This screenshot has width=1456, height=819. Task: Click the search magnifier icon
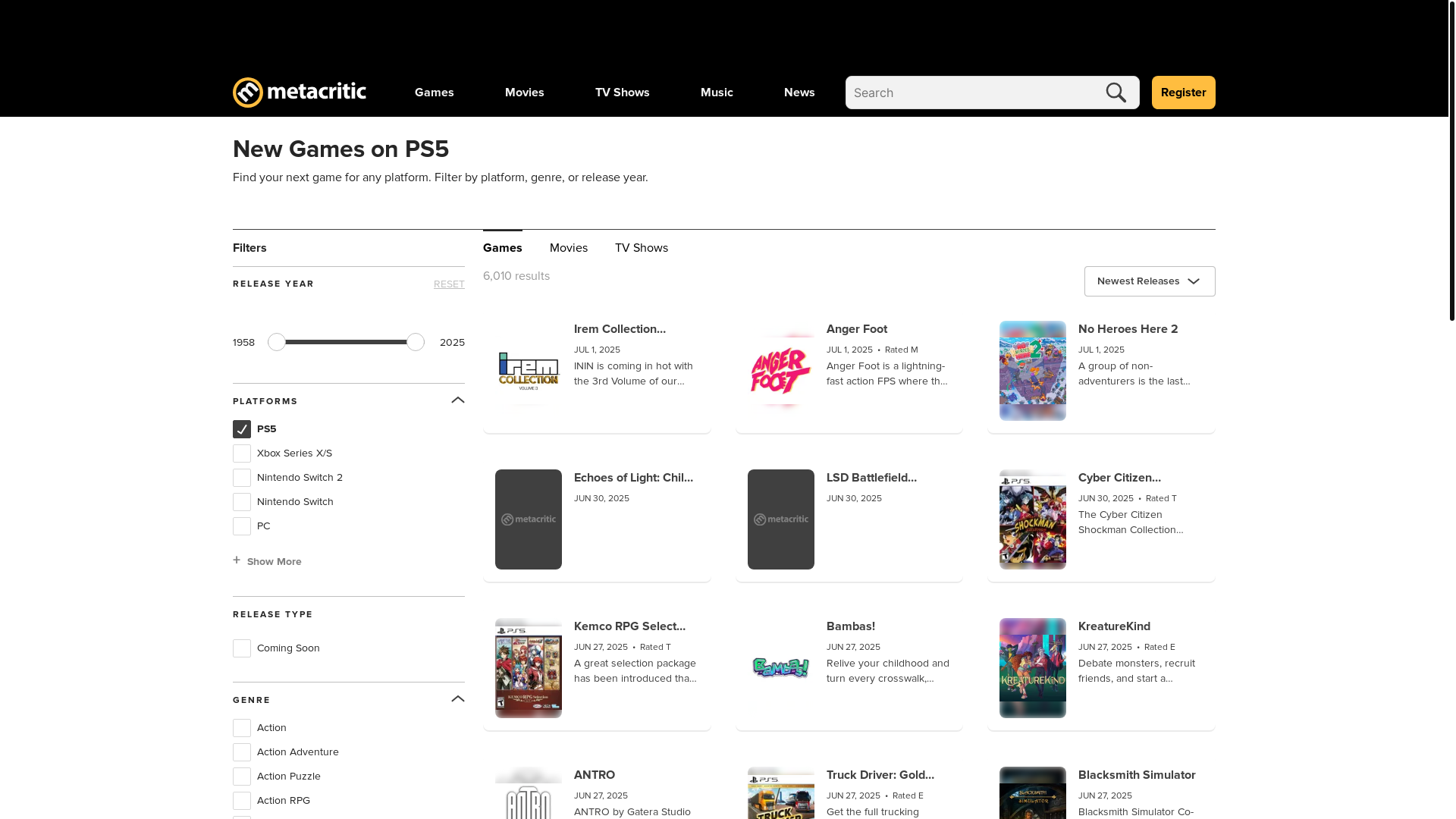(1116, 93)
